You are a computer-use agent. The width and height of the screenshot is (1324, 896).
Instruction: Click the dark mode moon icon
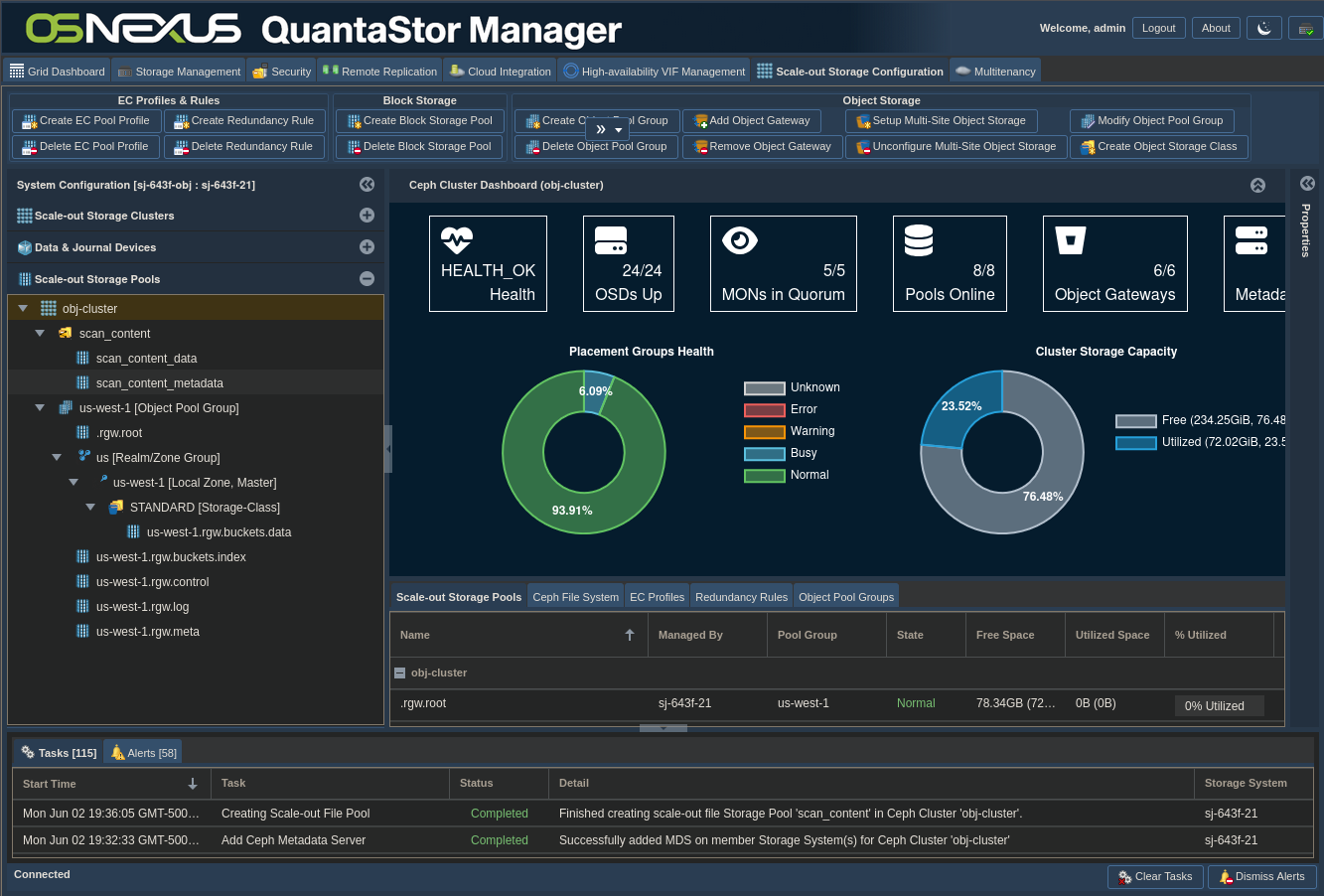point(1264,28)
